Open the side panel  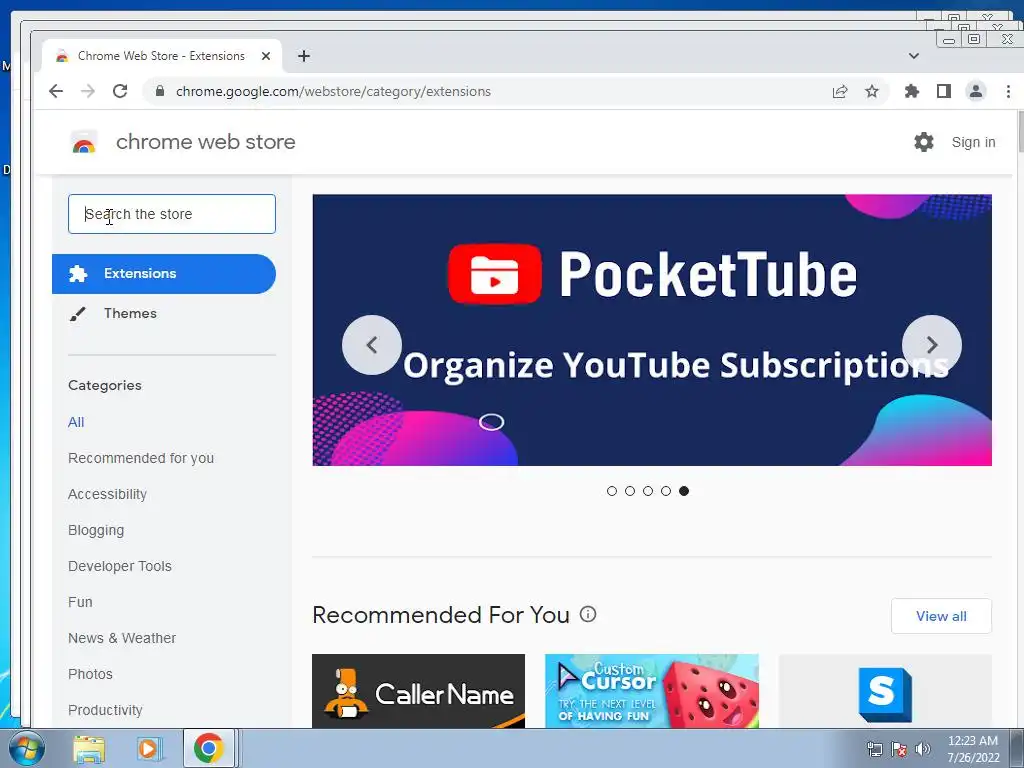(x=944, y=91)
